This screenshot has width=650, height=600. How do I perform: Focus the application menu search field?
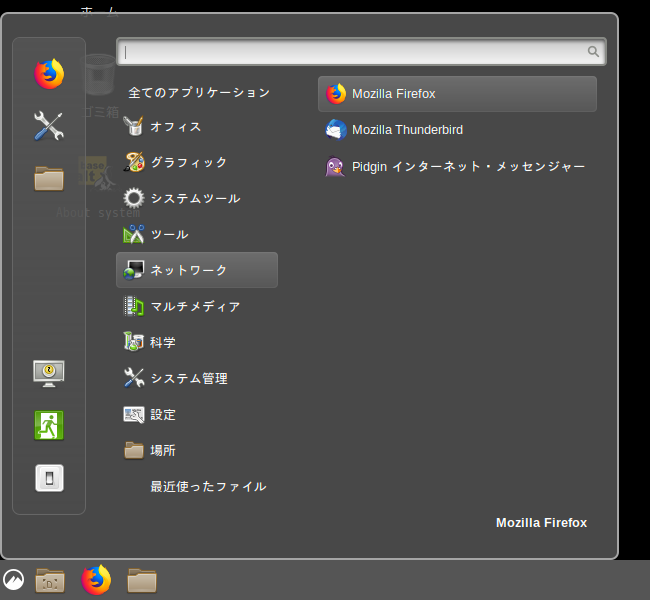coord(361,51)
